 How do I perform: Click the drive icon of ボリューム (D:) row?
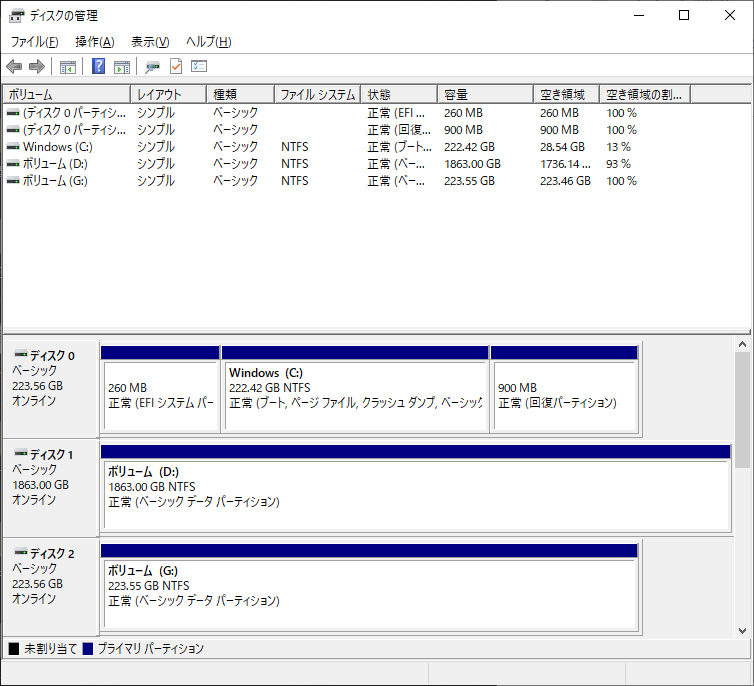(x=13, y=164)
